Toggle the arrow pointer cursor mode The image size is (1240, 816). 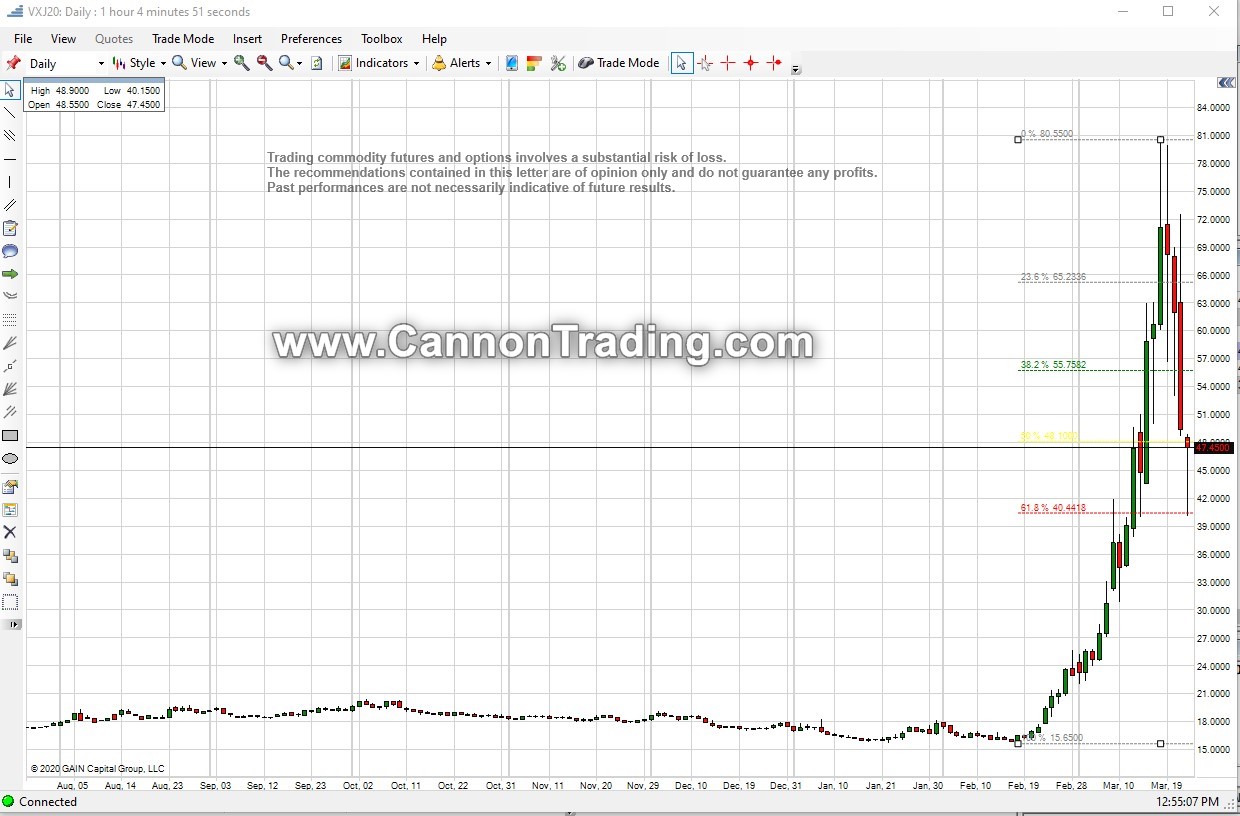pos(681,63)
